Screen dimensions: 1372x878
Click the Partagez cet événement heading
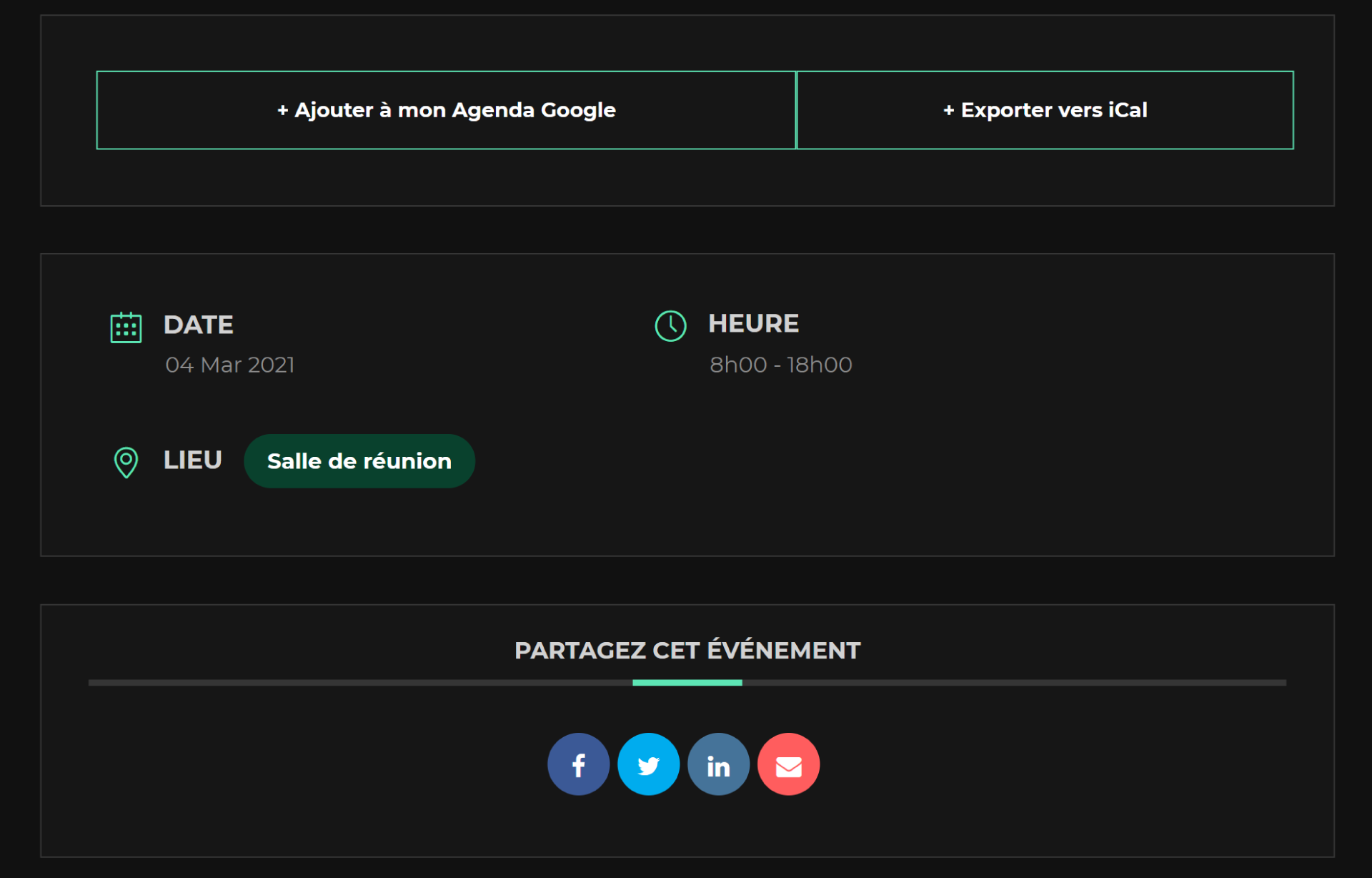[687, 650]
